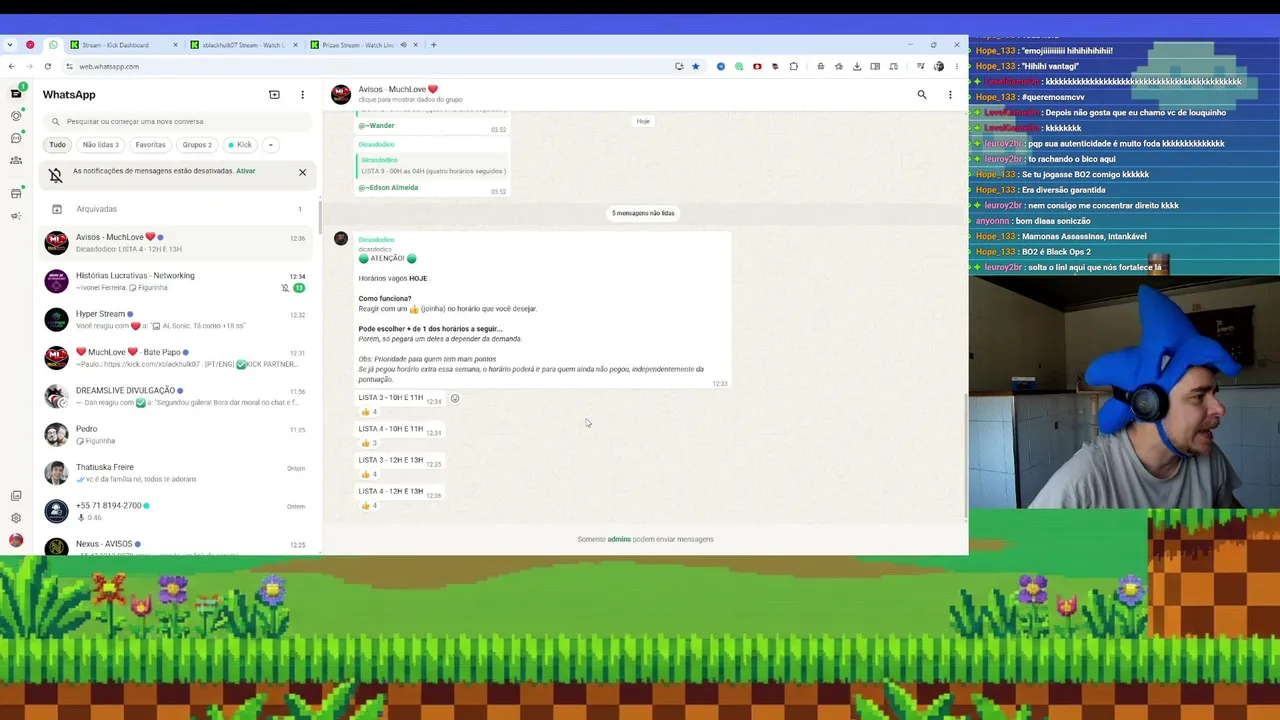The width and height of the screenshot is (1280, 720).
Task: Select the Grupos filter chip
Action: click(197, 145)
